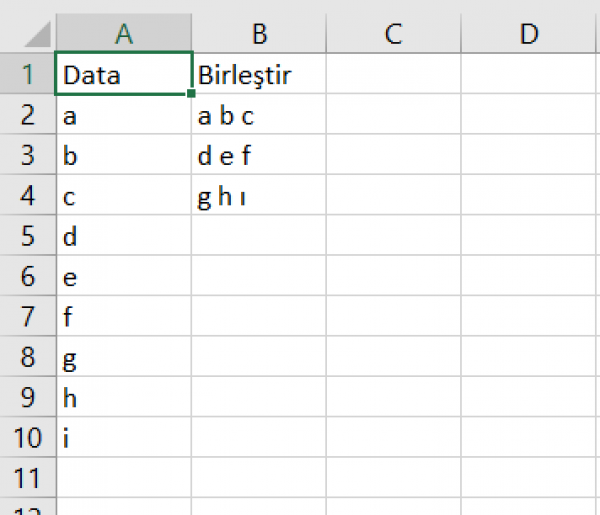Select row 7 header
The height and width of the screenshot is (515, 600).
pyautogui.click(x=28, y=316)
